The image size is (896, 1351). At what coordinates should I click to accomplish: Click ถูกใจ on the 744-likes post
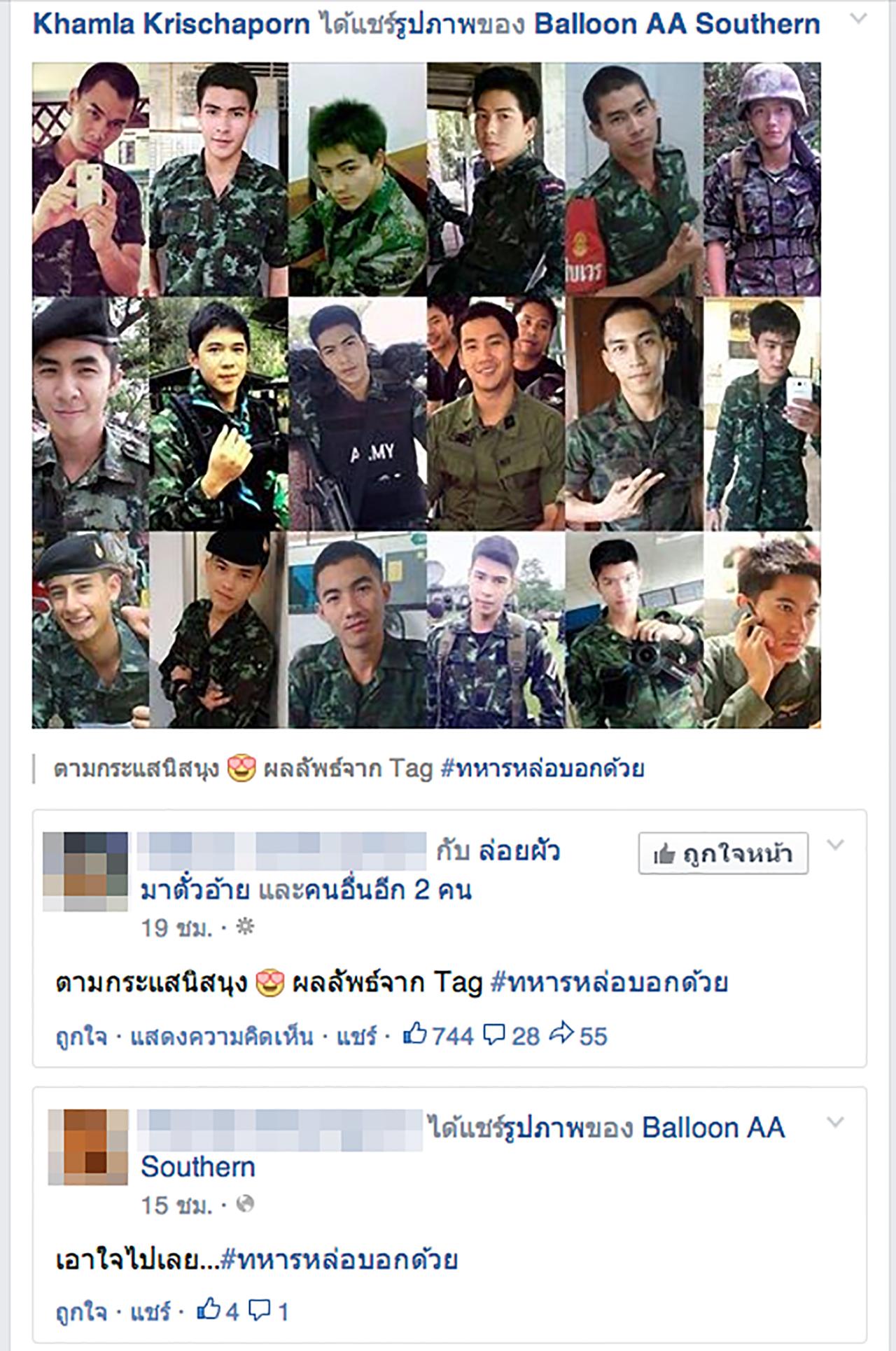pos(81,1036)
